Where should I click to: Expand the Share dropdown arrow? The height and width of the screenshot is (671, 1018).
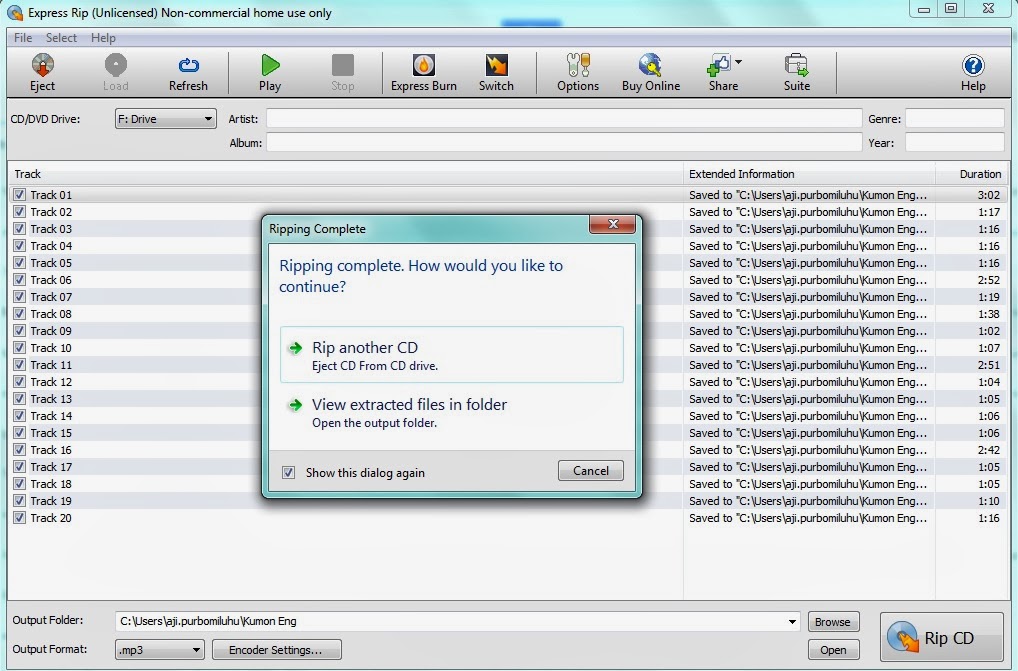[739, 62]
